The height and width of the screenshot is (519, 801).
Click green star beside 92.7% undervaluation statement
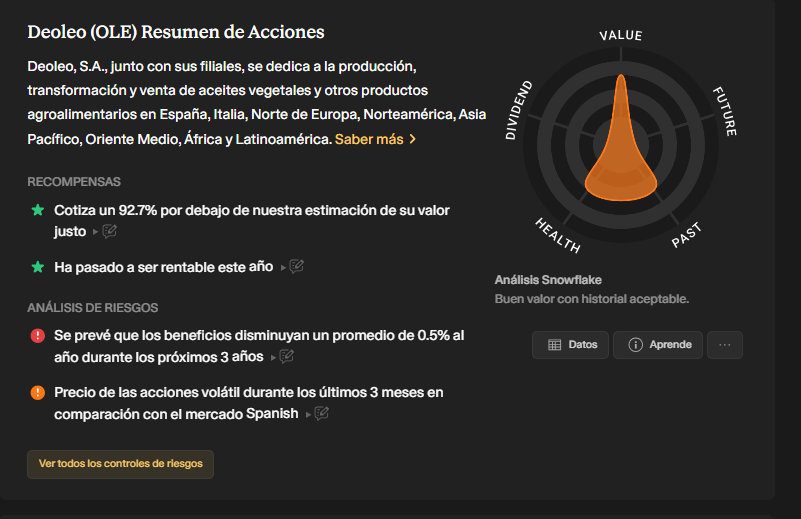tap(38, 210)
